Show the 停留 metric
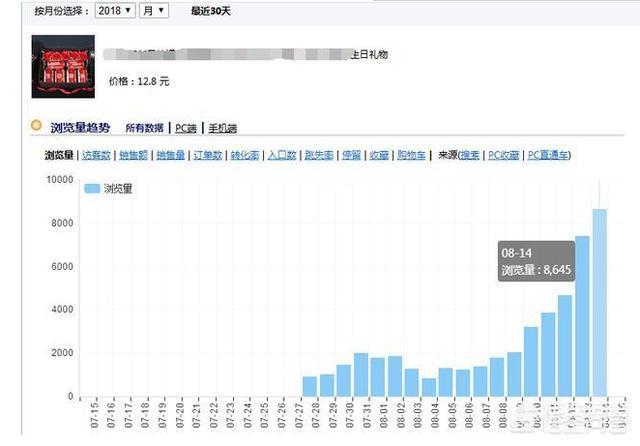This screenshot has width=640, height=446. (351, 155)
